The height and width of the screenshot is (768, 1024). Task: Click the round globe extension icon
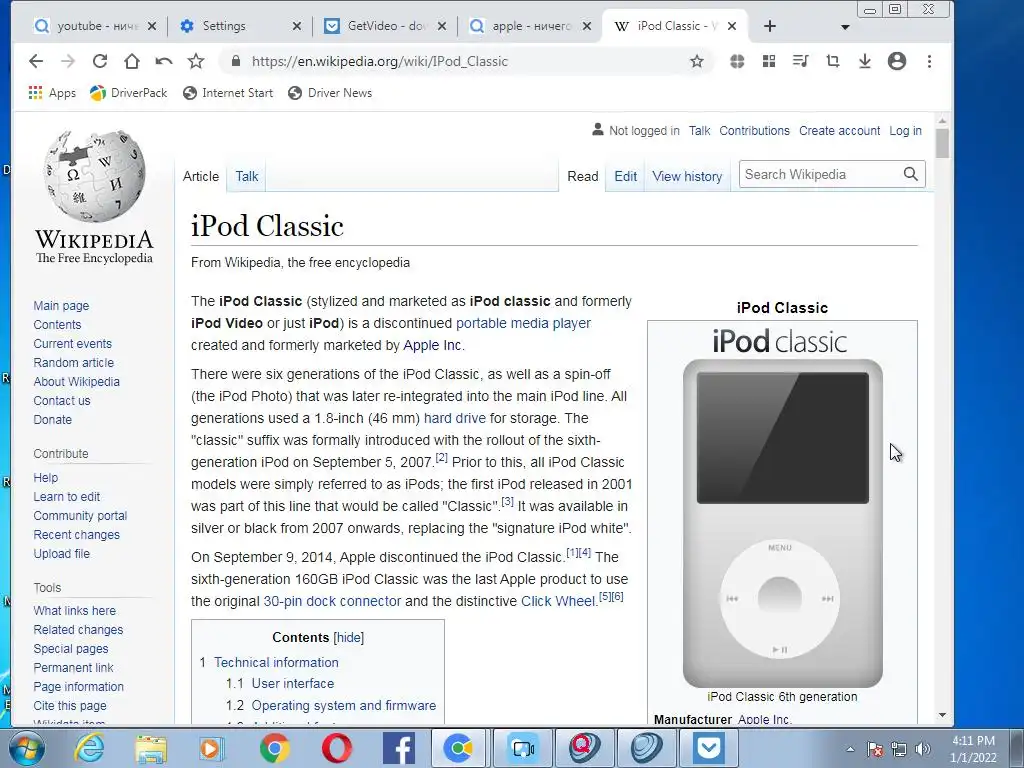[x=737, y=61]
